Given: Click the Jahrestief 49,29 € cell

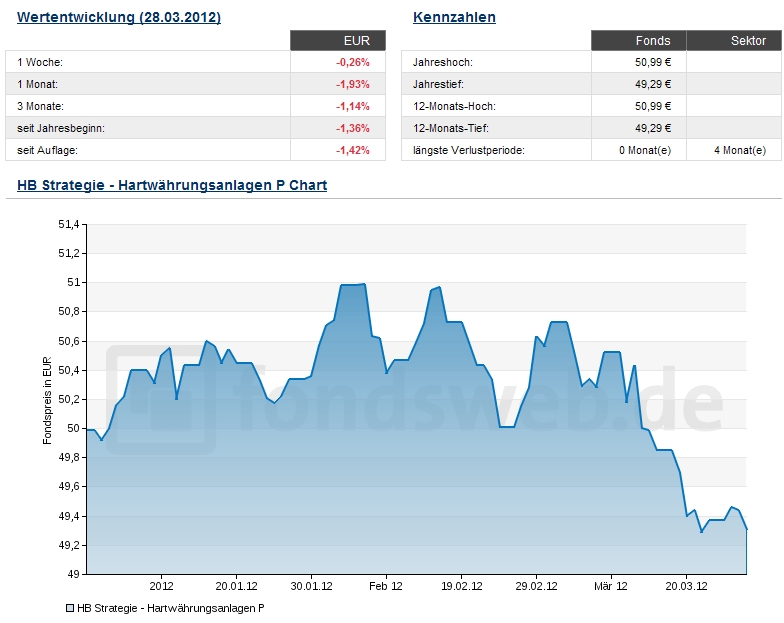Looking at the screenshot, I should 638,84.
